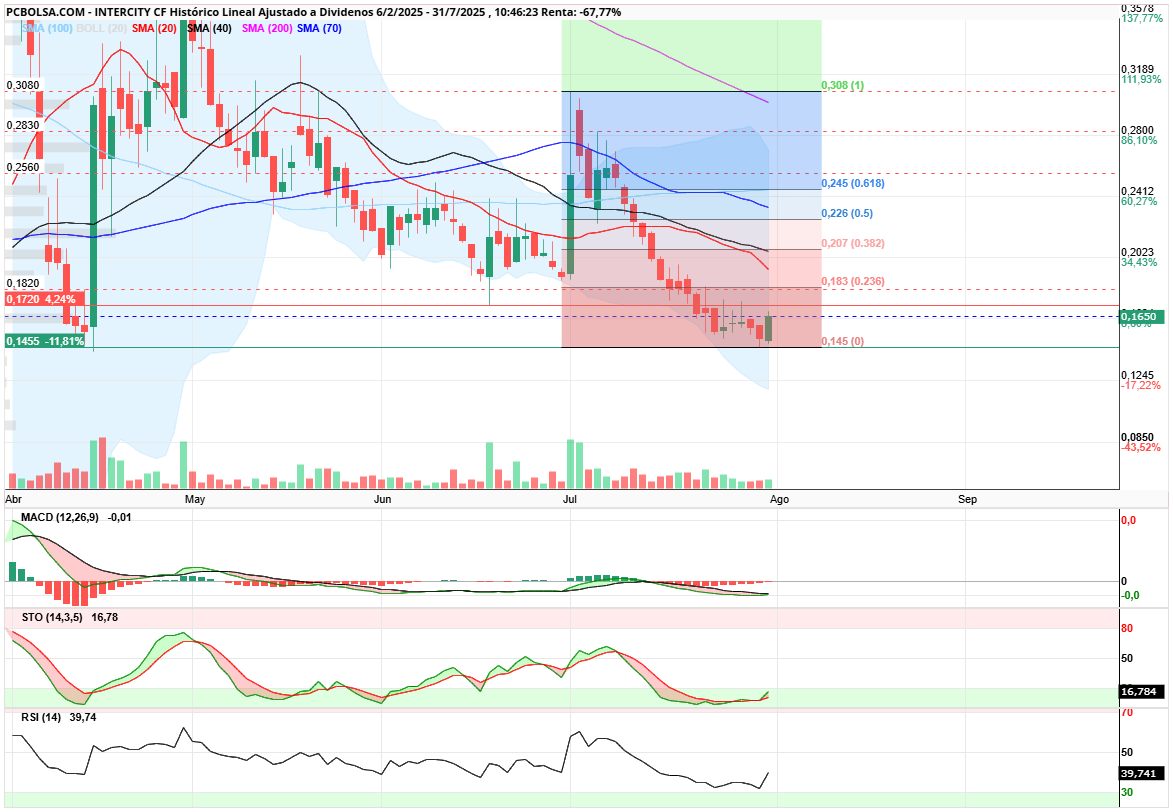The width and height of the screenshot is (1173, 812).
Task: Click the 86,10% right axis percentage
Action: click(1139, 141)
